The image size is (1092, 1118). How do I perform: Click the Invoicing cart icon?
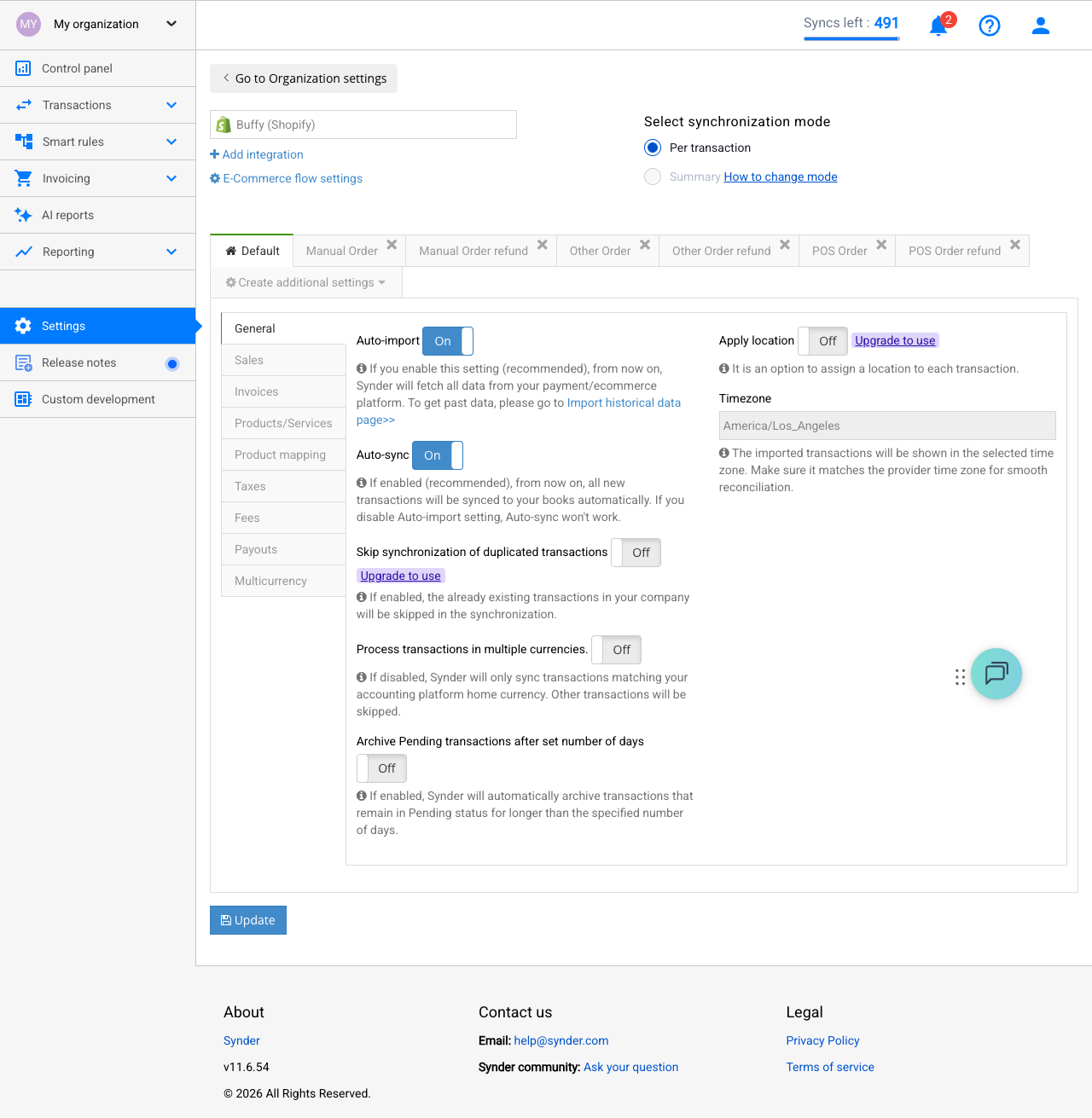[x=23, y=178]
